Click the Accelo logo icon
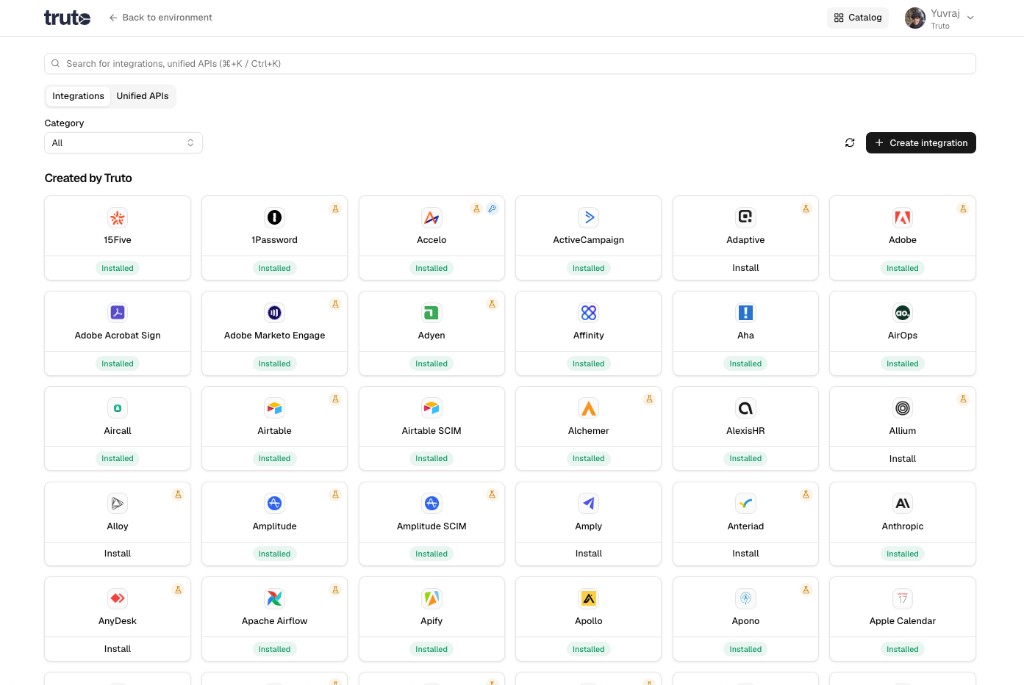 click(x=432, y=217)
